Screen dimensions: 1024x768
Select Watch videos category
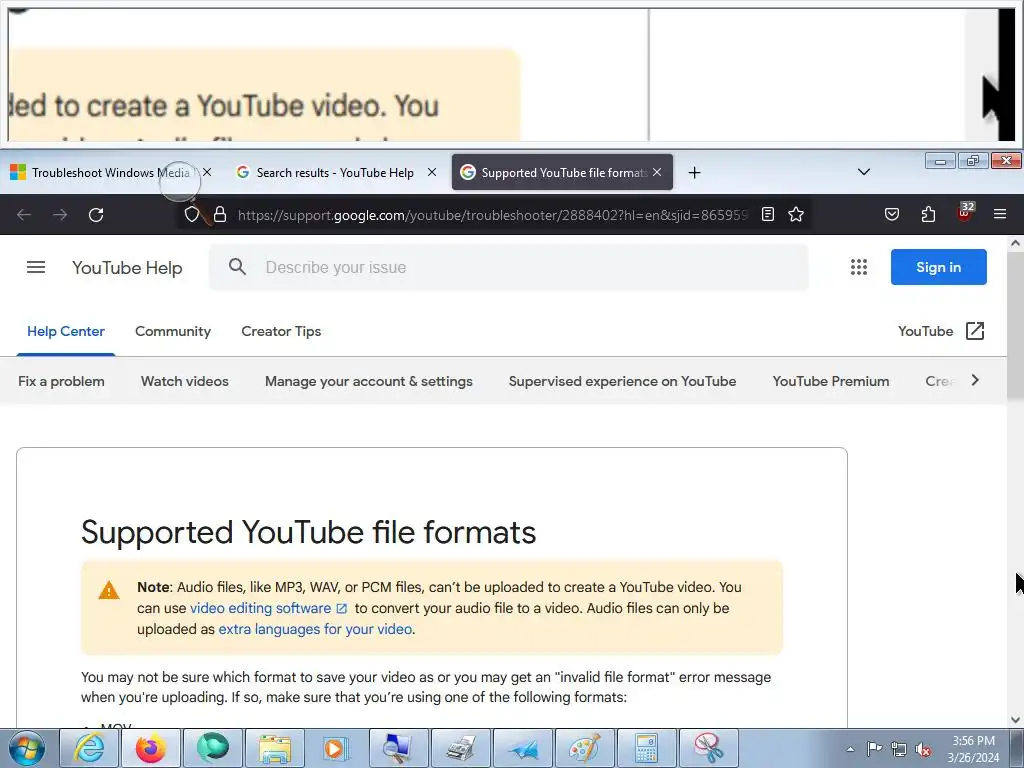[x=185, y=381]
